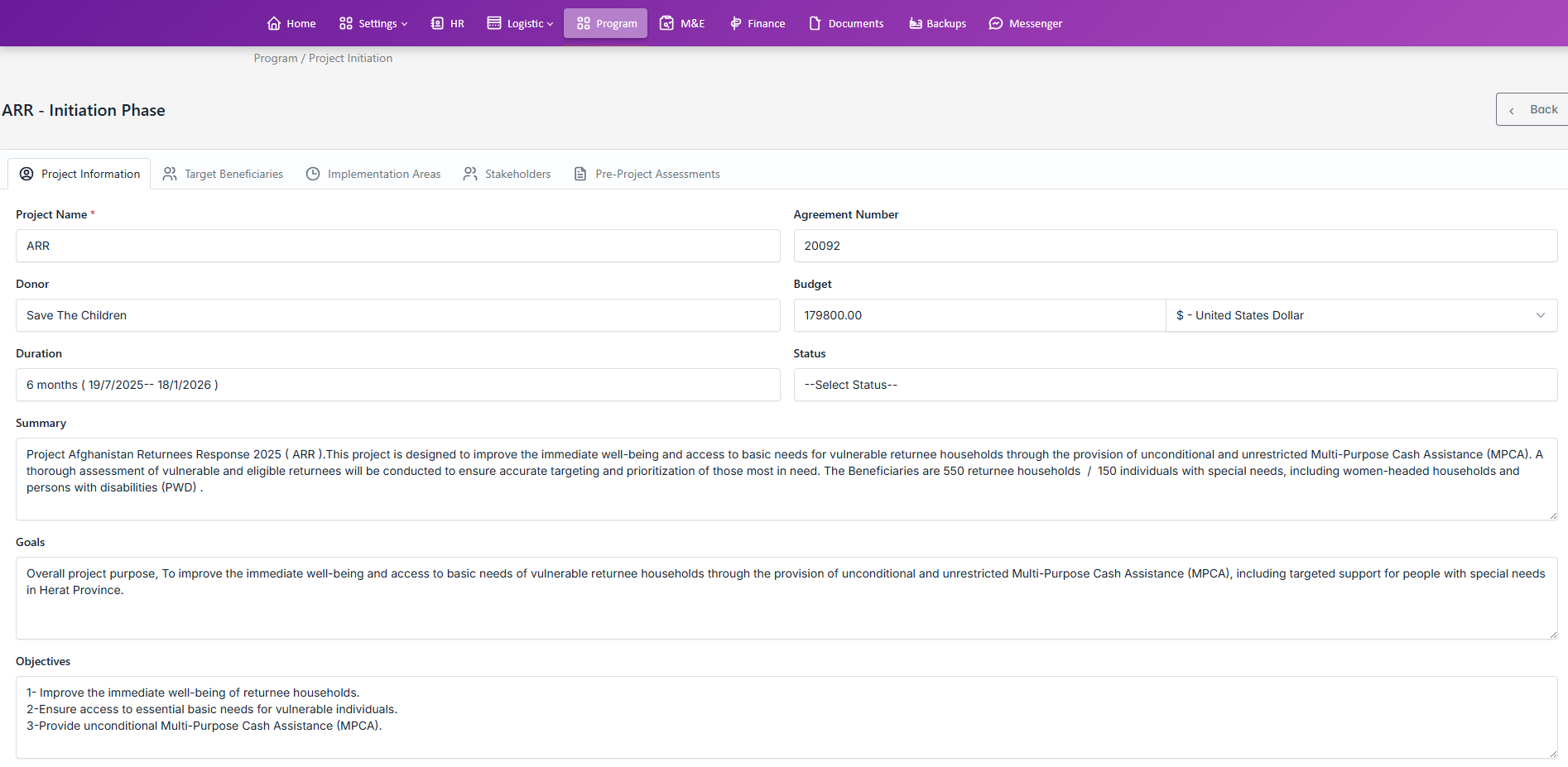The width and height of the screenshot is (1568, 767).
Task: Click the Program breadcrumb link
Action: pyautogui.click(x=275, y=58)
